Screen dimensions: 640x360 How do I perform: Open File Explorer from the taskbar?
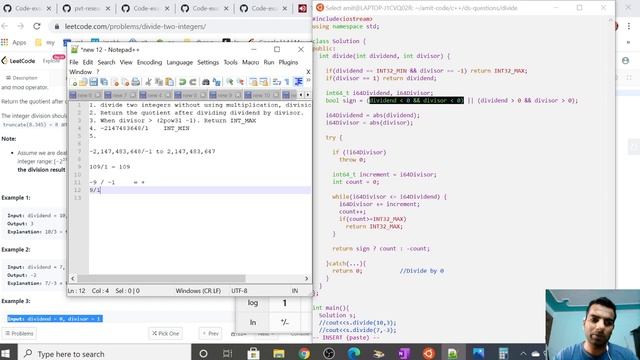(x=279, y=353)
